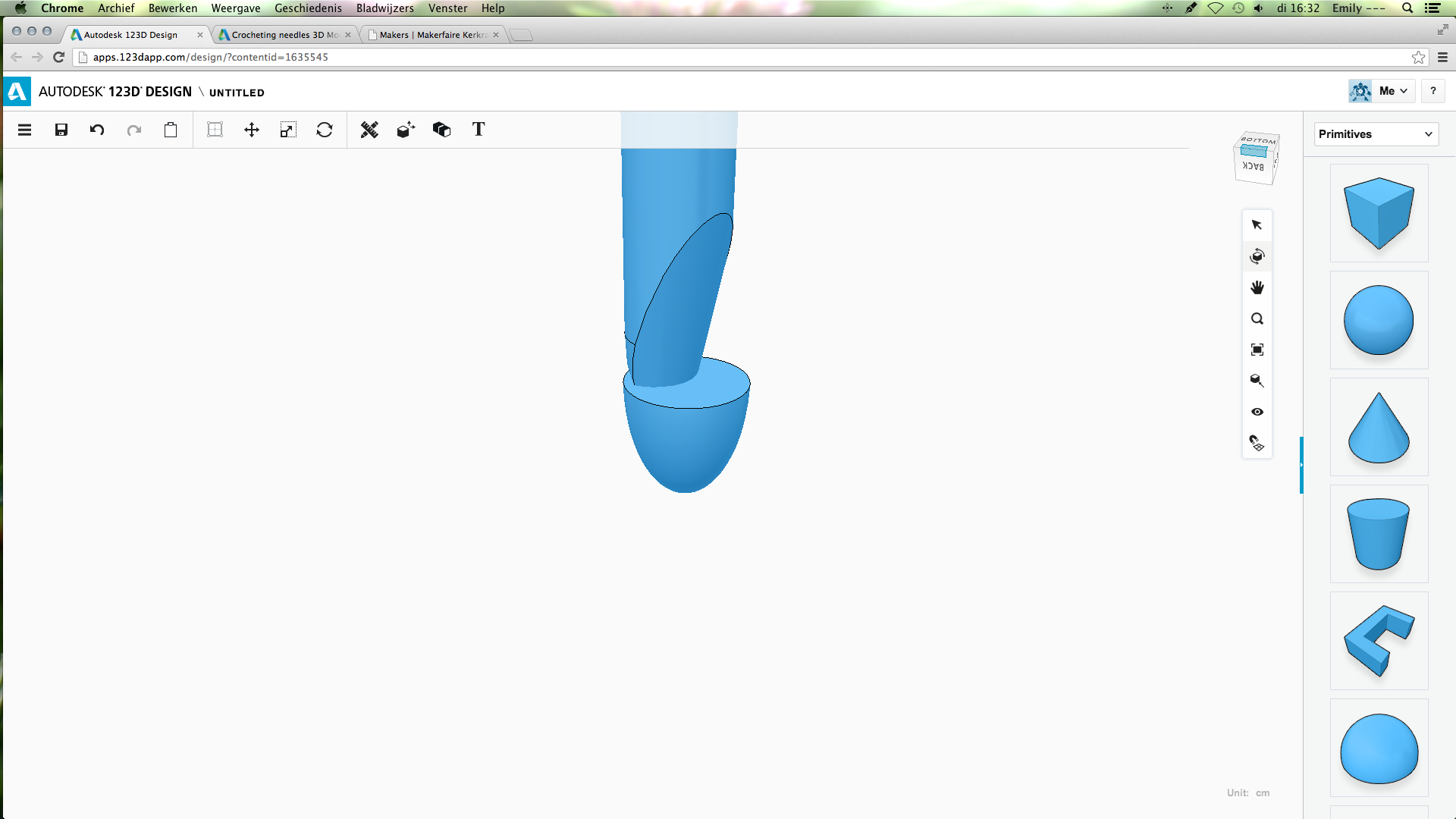Click the Fit to view icon
This screenshot has height=819, width=1456.
1257,350
